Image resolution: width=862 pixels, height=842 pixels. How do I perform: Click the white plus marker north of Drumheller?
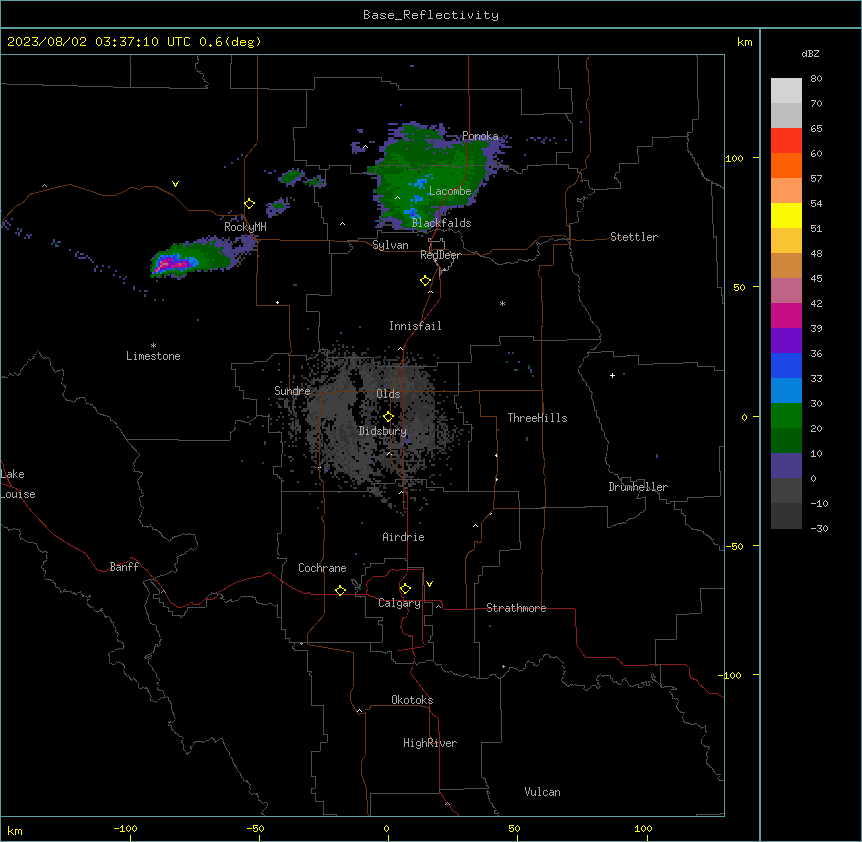pyautogui.click(x=612, y=375)
